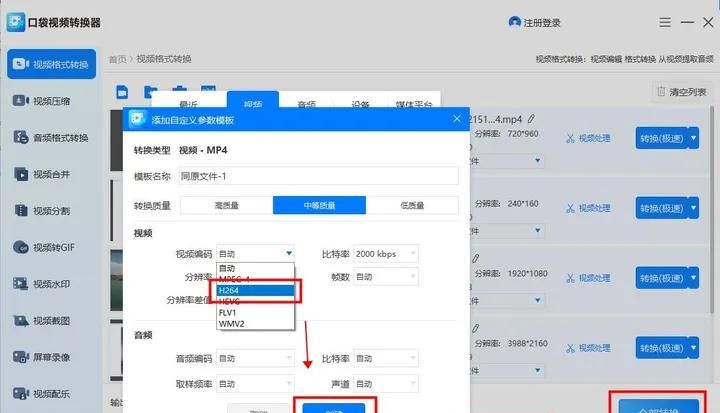Choose FLV1 in the codec list

click(255, 312)
